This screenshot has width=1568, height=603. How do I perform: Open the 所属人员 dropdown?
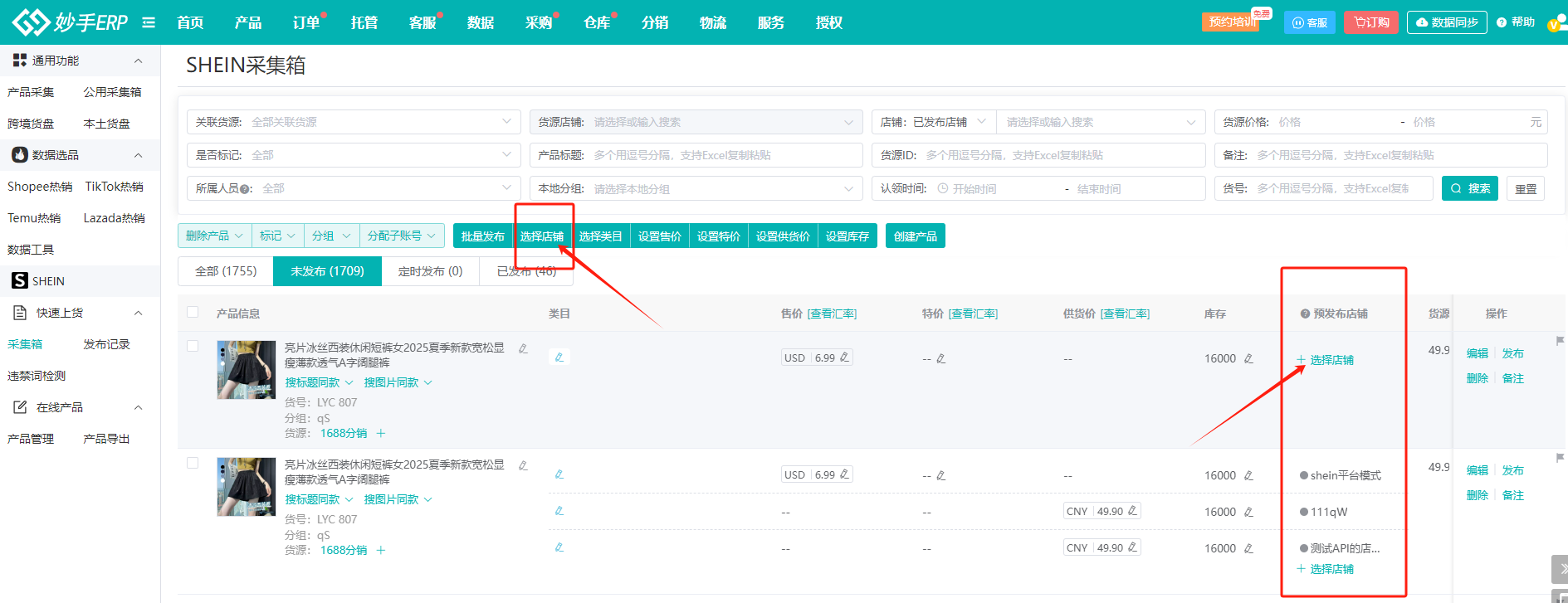click(354, 188)
